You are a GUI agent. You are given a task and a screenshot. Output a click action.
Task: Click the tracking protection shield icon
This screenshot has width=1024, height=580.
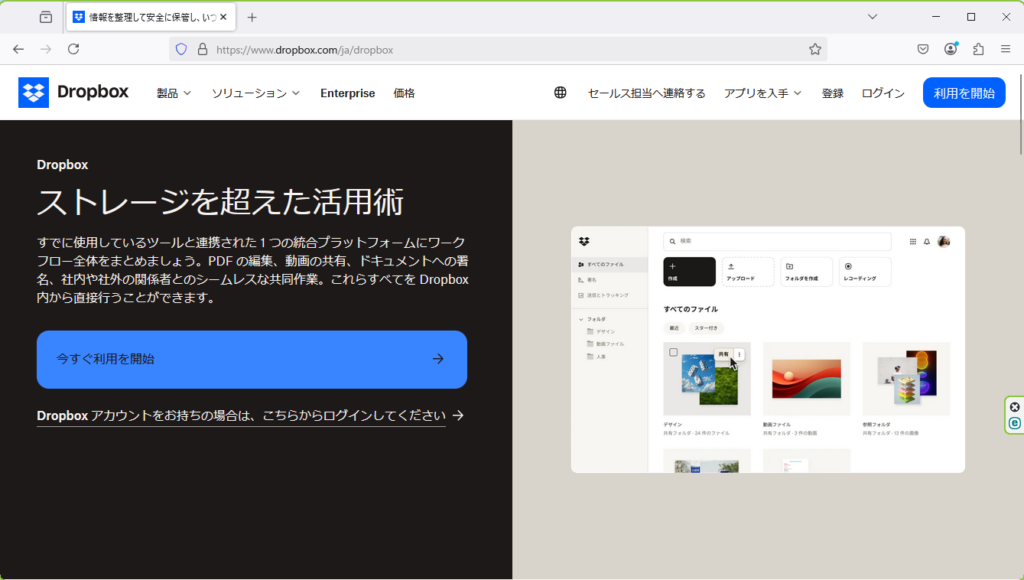181,49
